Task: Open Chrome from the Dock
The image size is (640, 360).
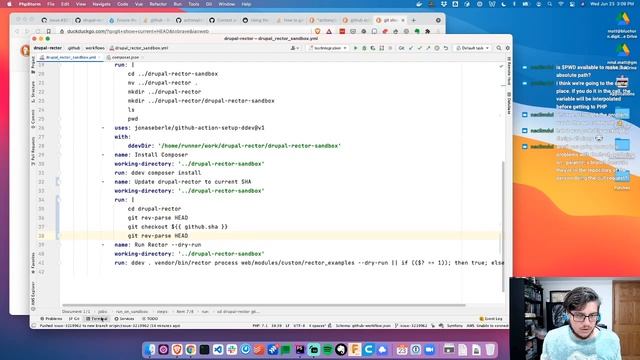Action: pos(191,349)
